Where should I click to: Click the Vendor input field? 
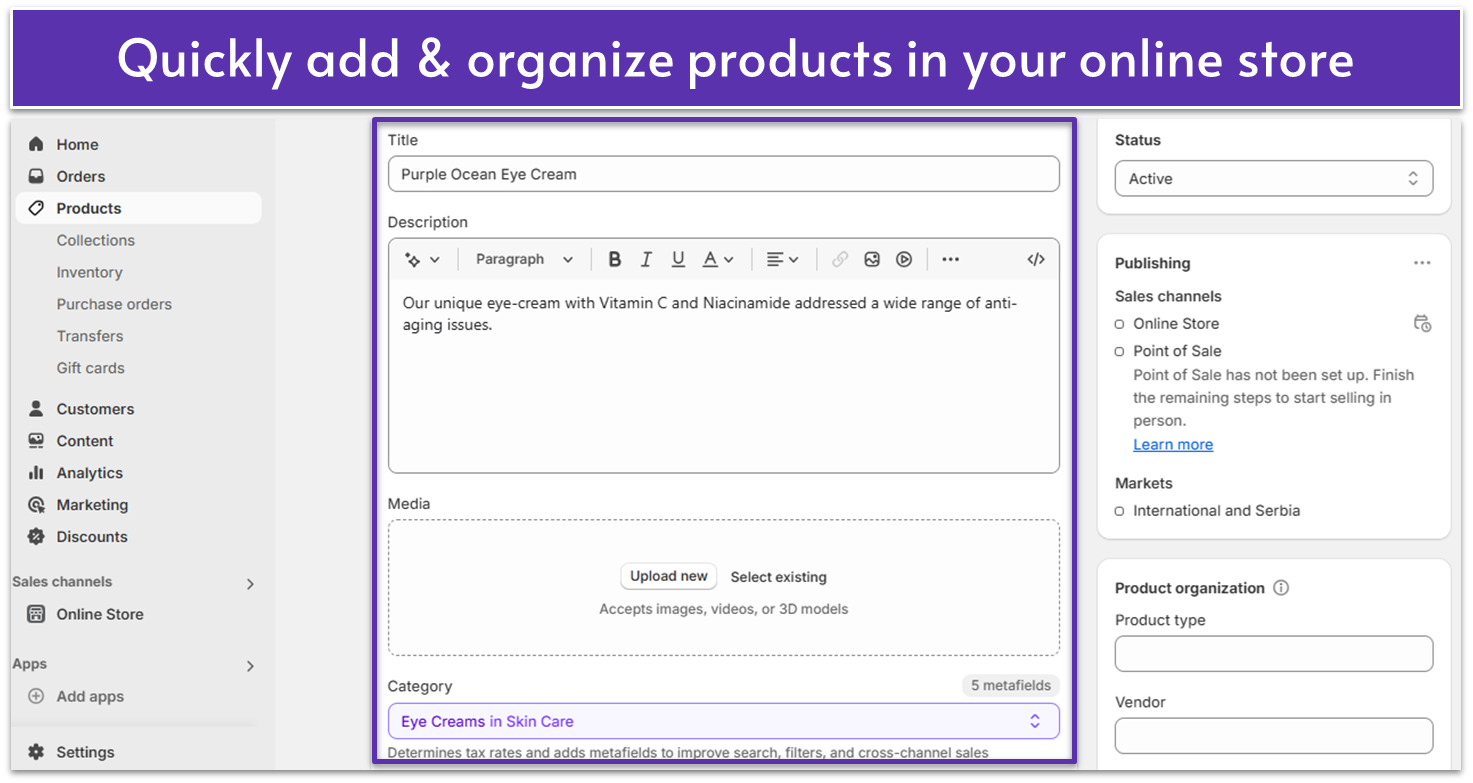1274,736
